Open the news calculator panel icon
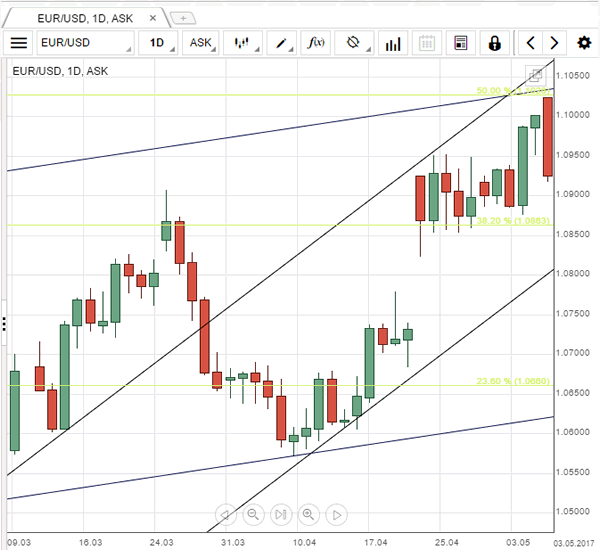Image resolution: width=600 pixels, height=550 pixels. 461,43
